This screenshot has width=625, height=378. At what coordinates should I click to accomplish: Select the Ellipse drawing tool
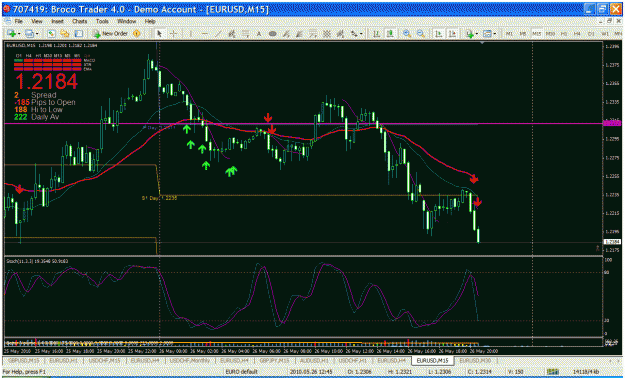(x=273, y=34)
